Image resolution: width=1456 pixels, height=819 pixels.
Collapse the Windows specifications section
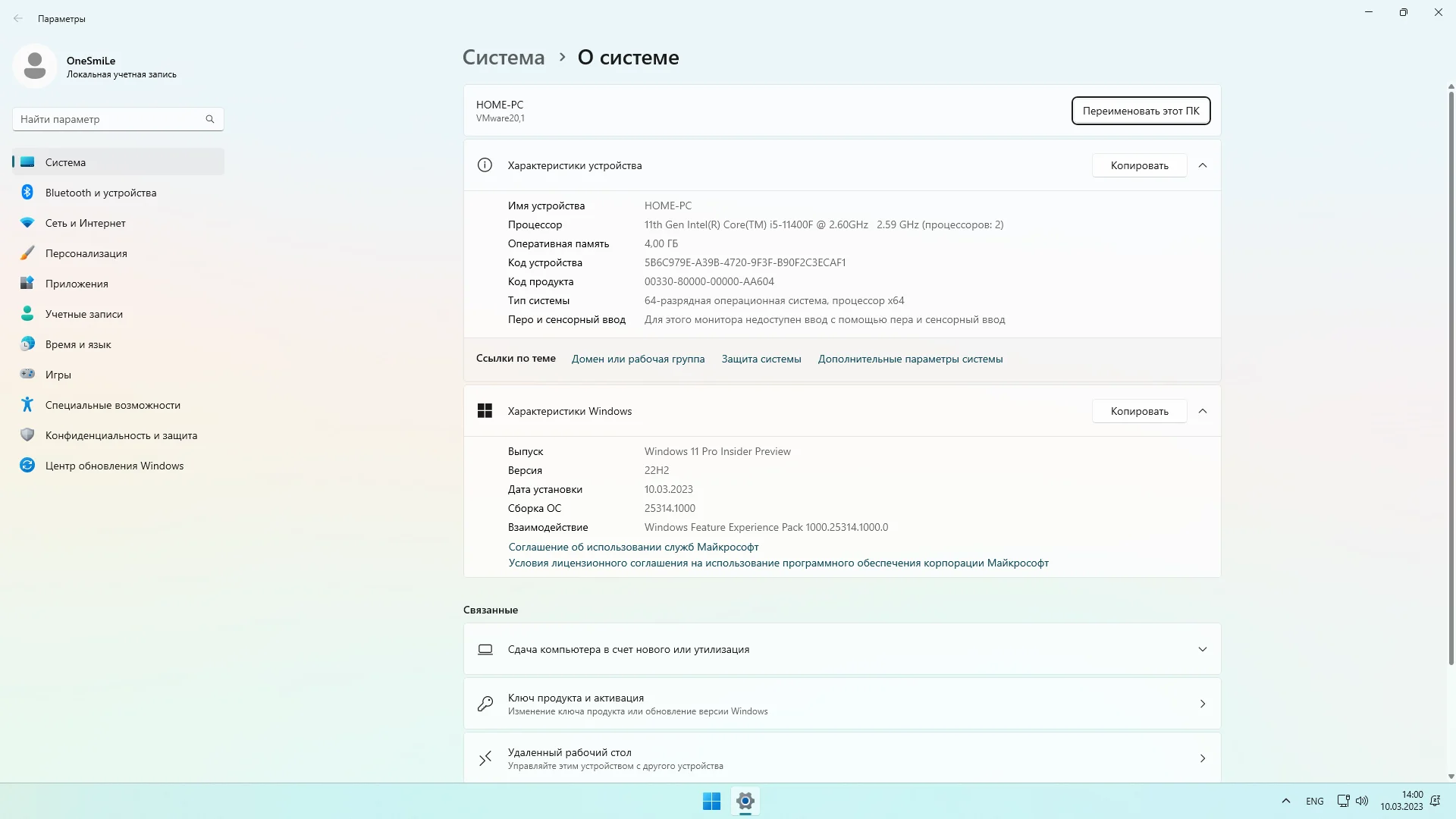(x=1203, y=411)
